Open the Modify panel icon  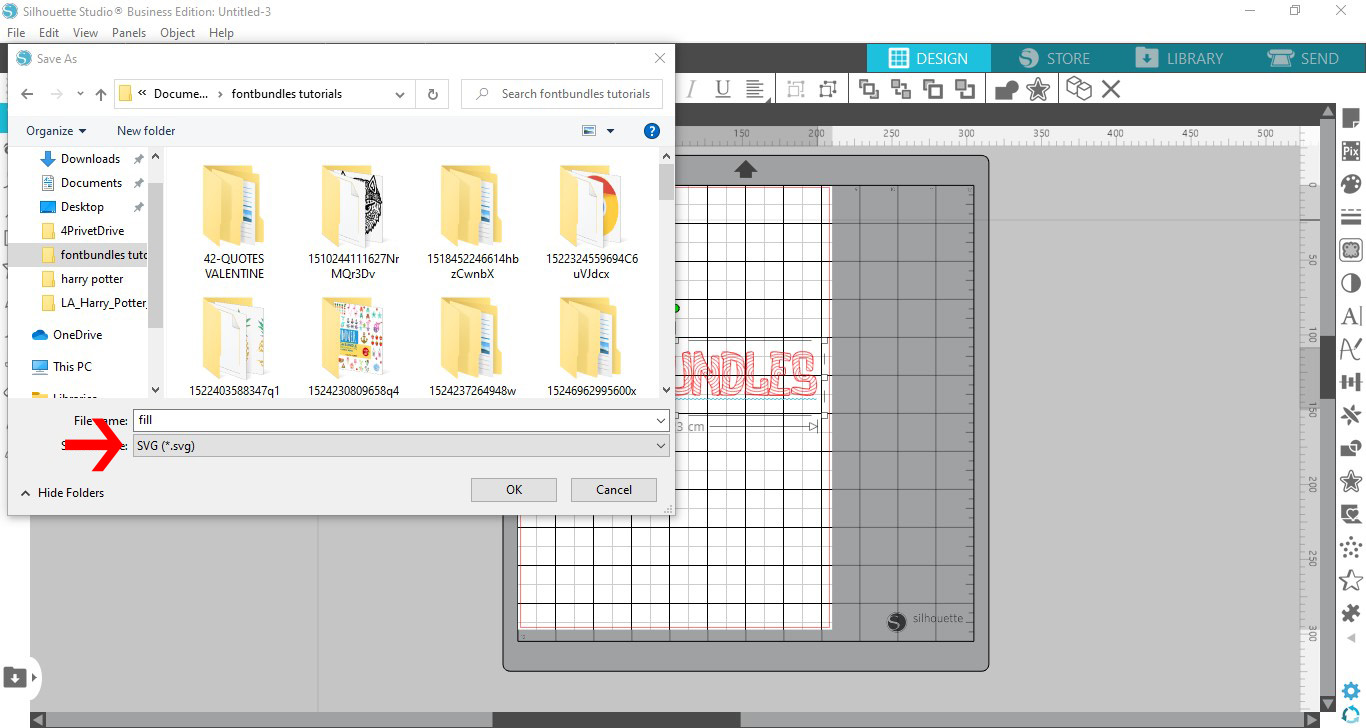[x=1351, y=448]
